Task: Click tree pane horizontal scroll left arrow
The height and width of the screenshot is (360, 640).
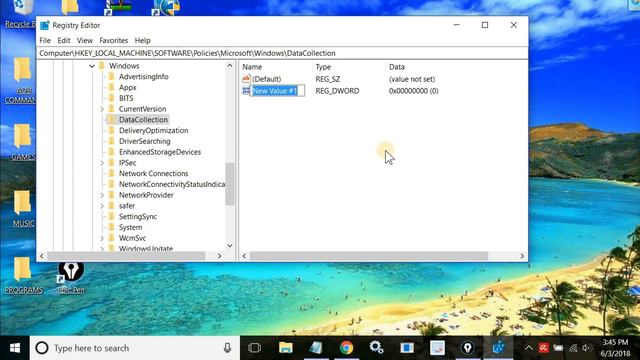Action: tap(42, 256)
